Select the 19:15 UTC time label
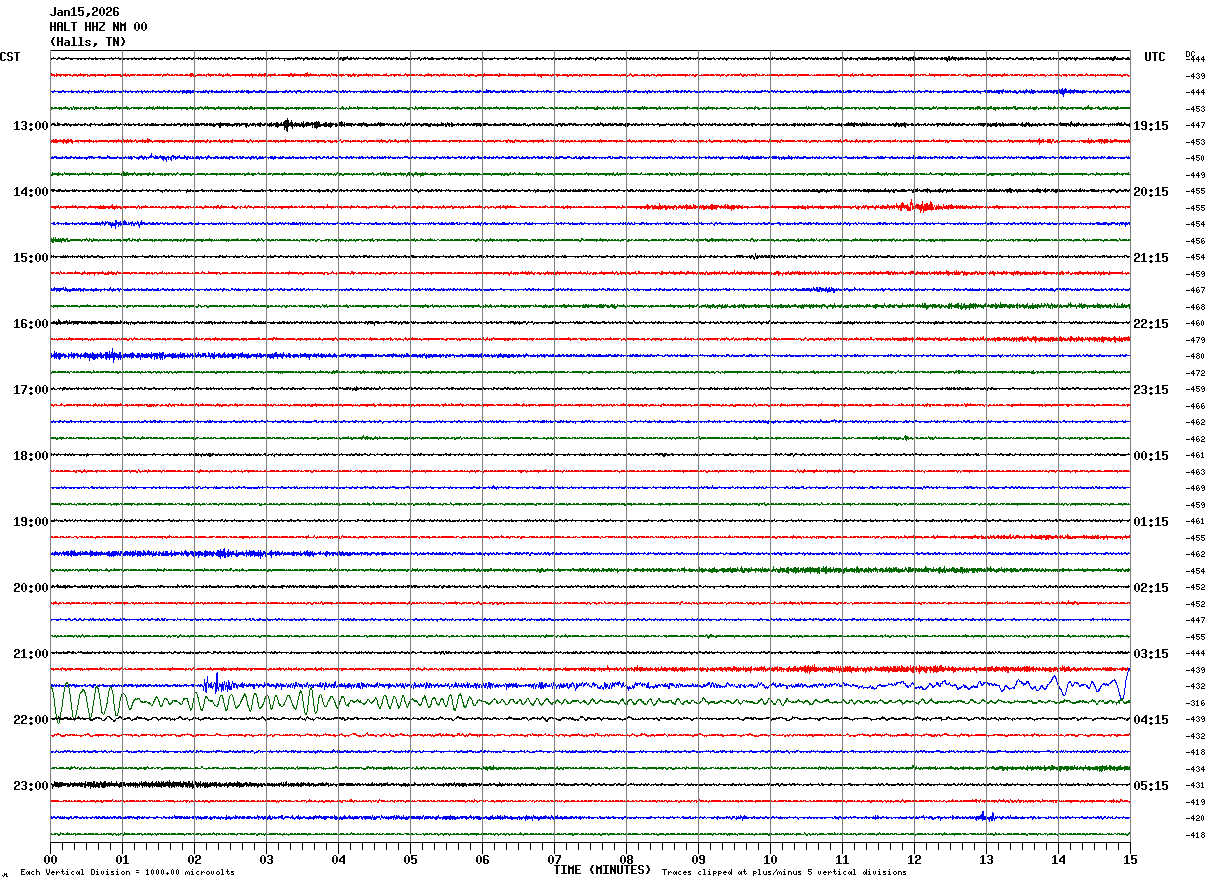The width and height of the screenshot is (1210, 886). click(1150, 125)
